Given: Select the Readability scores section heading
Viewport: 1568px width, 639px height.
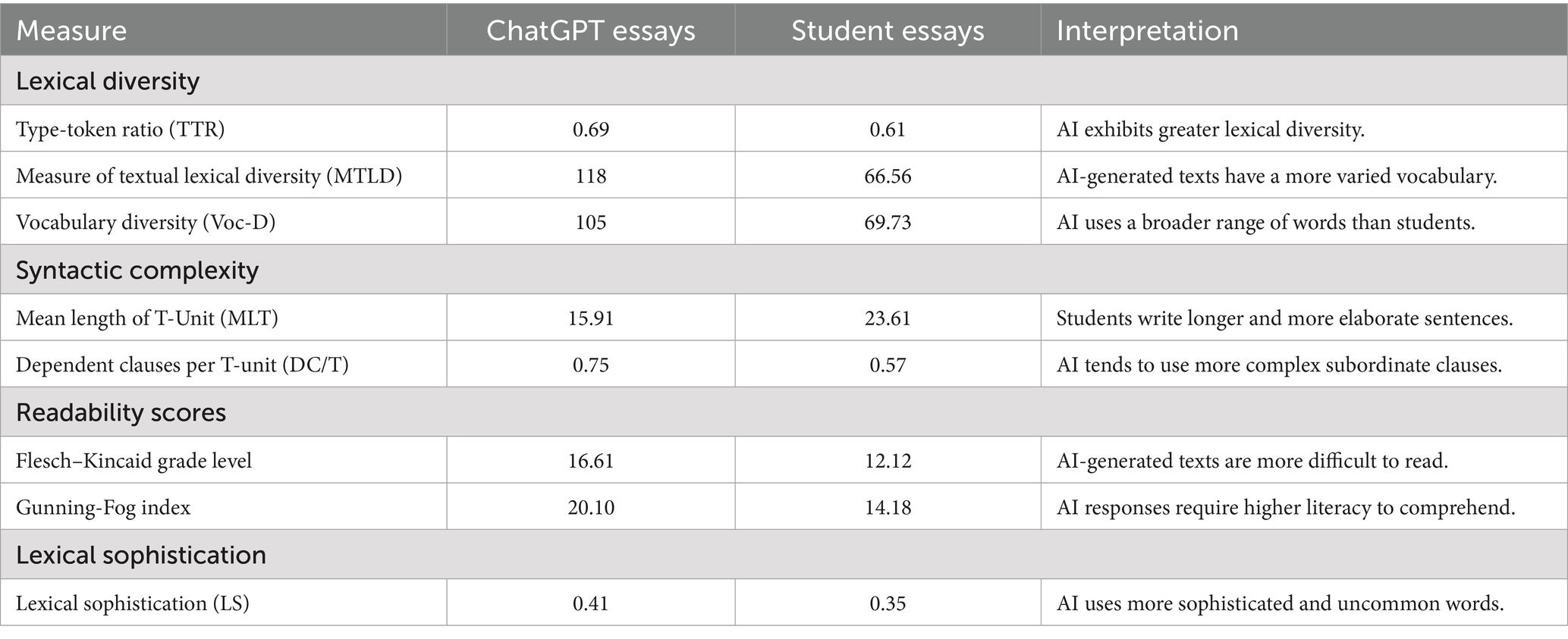Looking at the screenshot, I should point(121,412).
